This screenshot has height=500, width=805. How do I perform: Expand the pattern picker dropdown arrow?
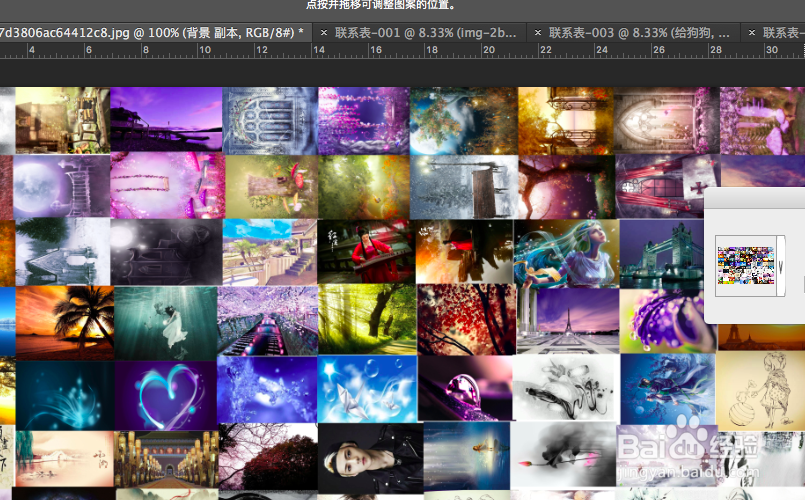[780, 266]
